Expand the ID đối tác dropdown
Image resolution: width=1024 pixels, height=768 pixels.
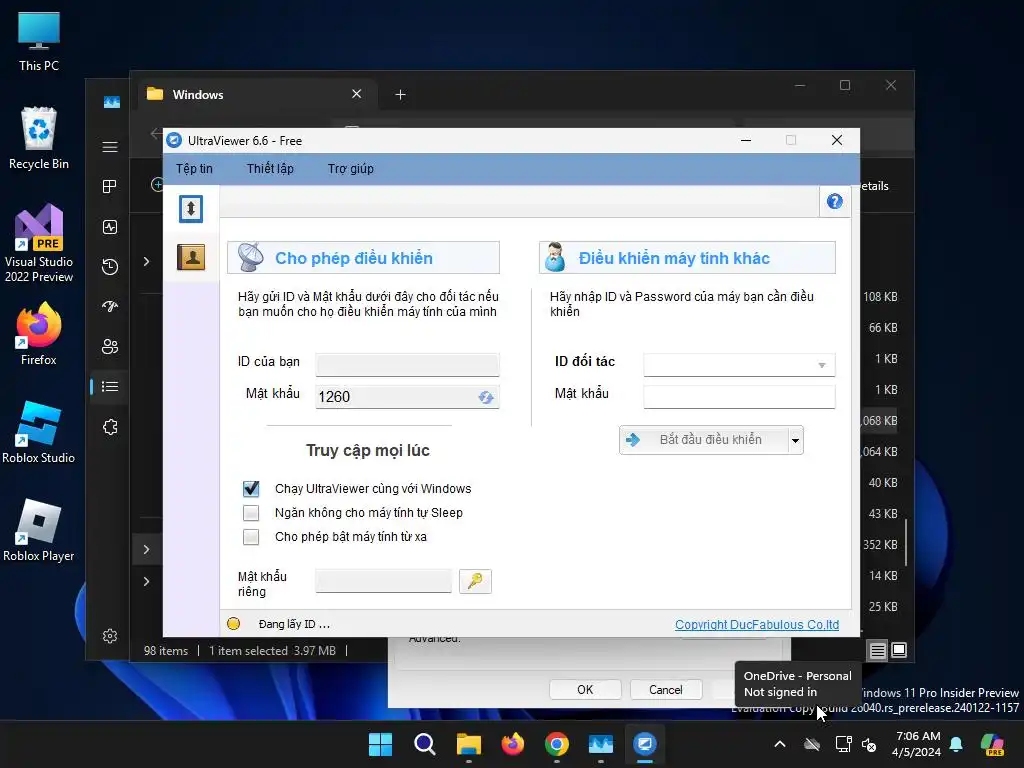click(x=822, y=365)
